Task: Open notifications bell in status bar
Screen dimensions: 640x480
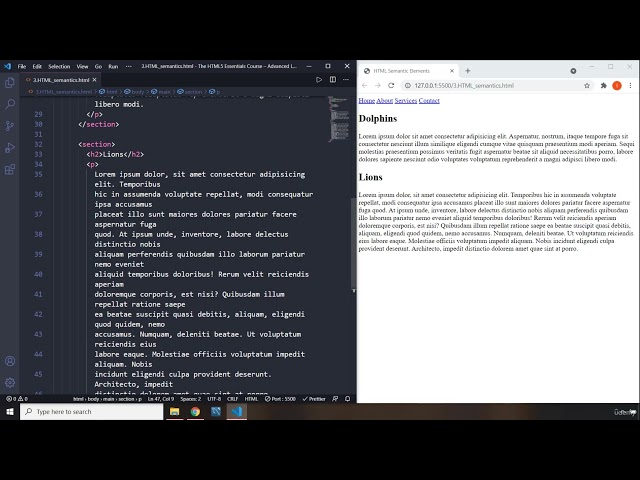Action: pyautogui.click(x=347, y=399)
